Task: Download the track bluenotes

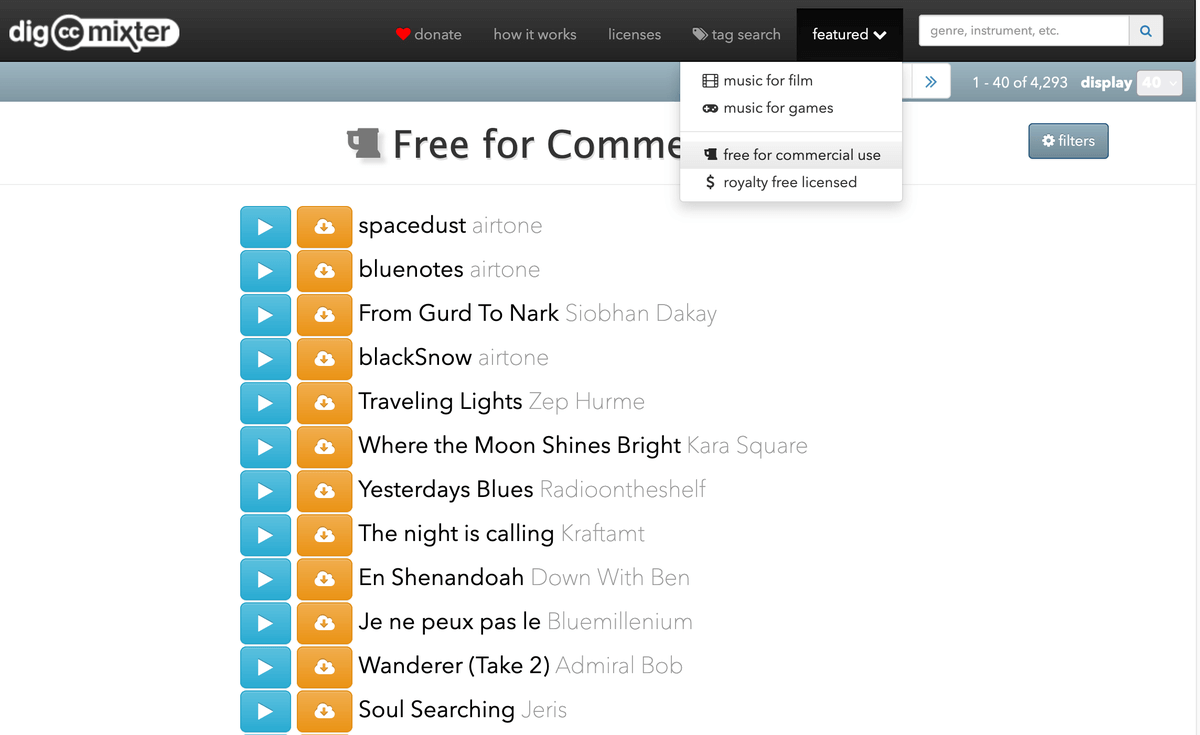Action: pos(324,271)
